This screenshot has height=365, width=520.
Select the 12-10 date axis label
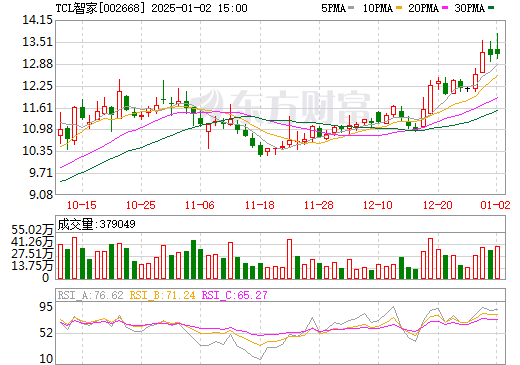pos(378,205)
